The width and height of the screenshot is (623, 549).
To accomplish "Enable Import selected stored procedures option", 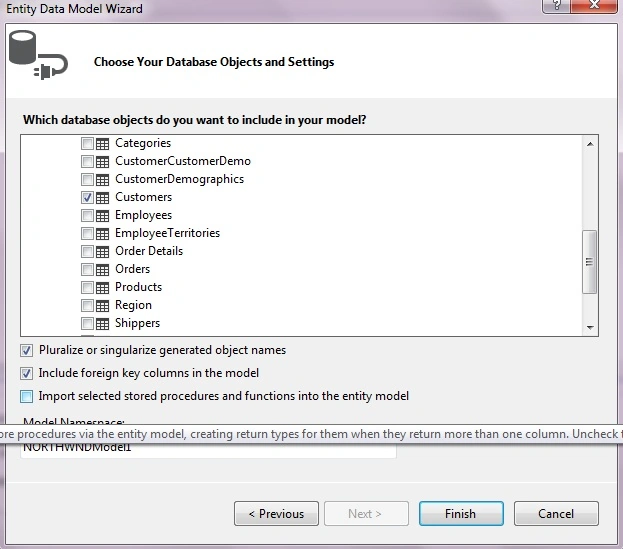I will click(27, 396).
